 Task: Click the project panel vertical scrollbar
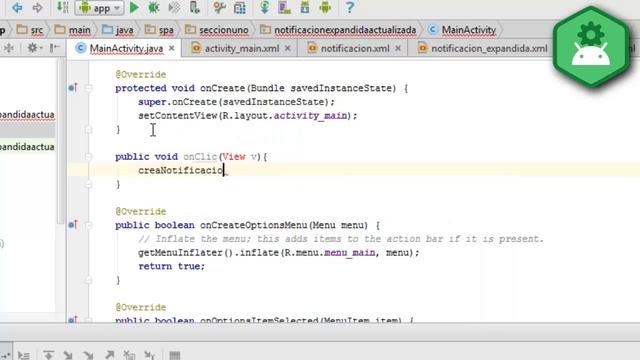[60, 141]
